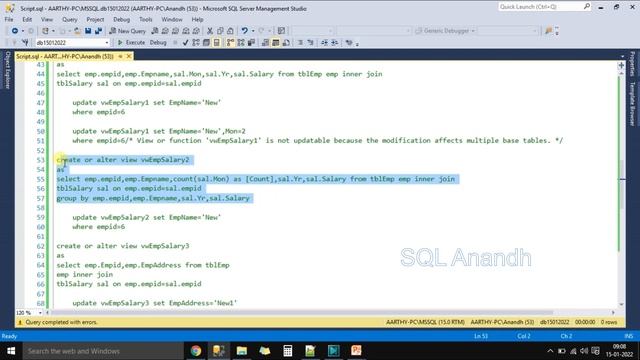Pin the Script.sql tab

120,56
